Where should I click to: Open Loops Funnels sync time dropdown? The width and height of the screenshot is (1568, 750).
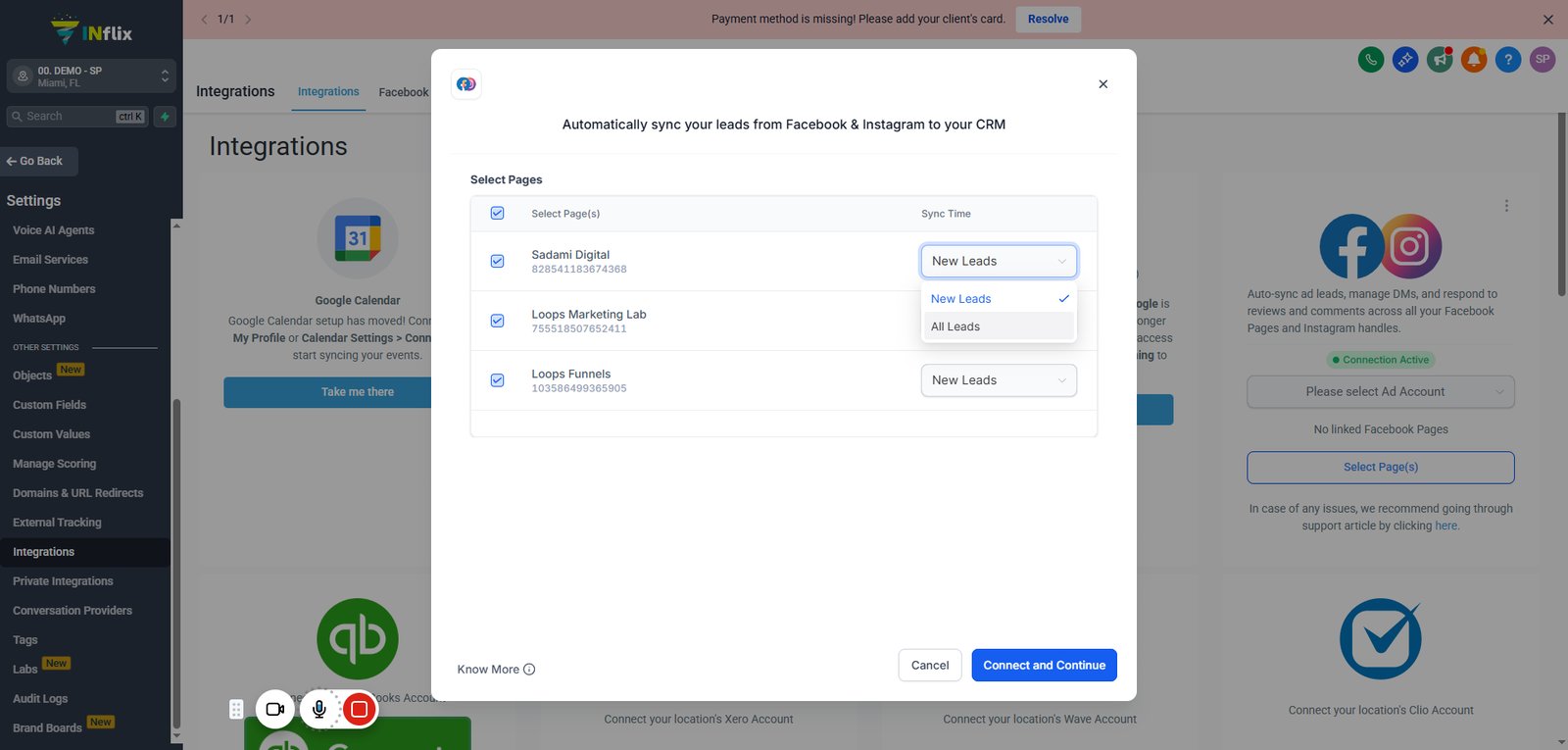click(999, 380)
